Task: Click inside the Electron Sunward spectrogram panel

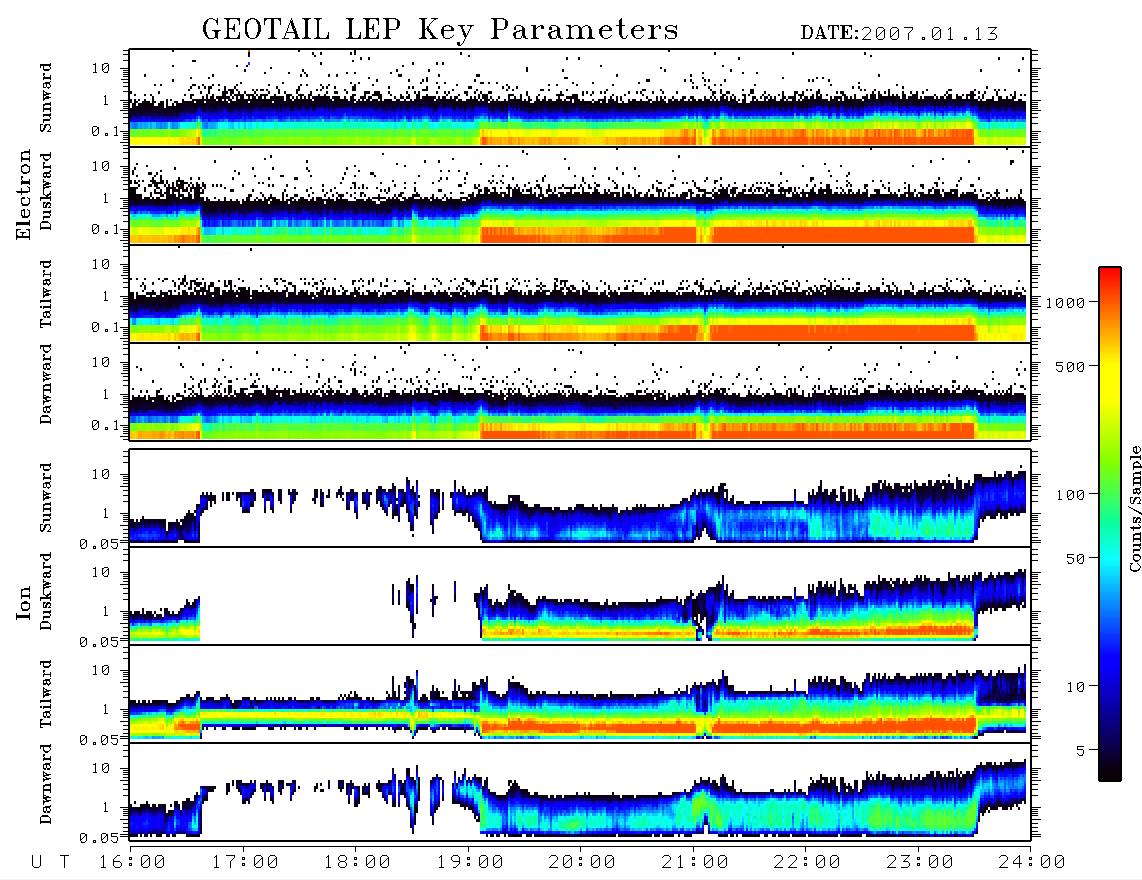Action: [x=580, y=98]
